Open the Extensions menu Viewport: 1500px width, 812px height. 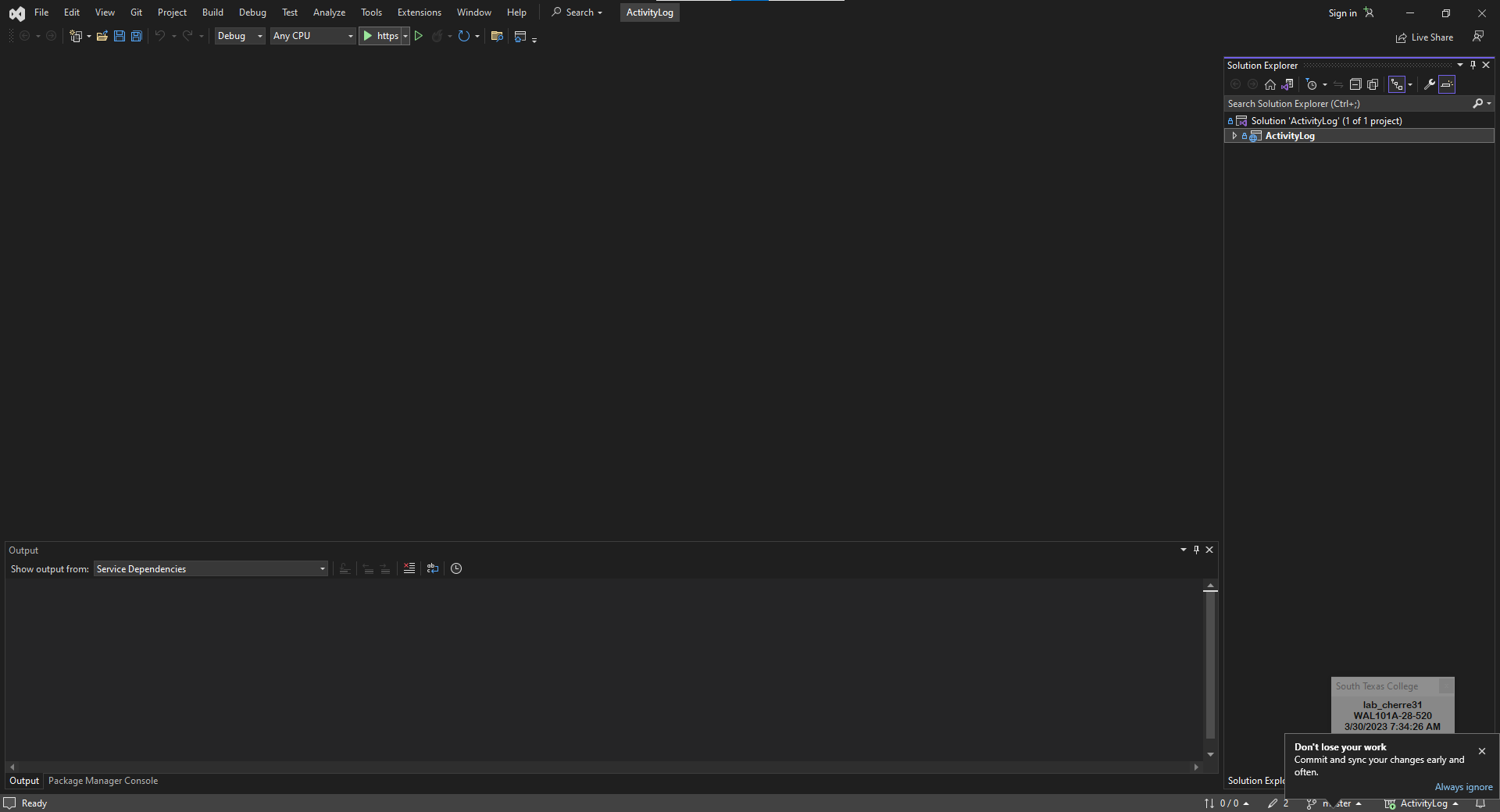pos(420,12)
